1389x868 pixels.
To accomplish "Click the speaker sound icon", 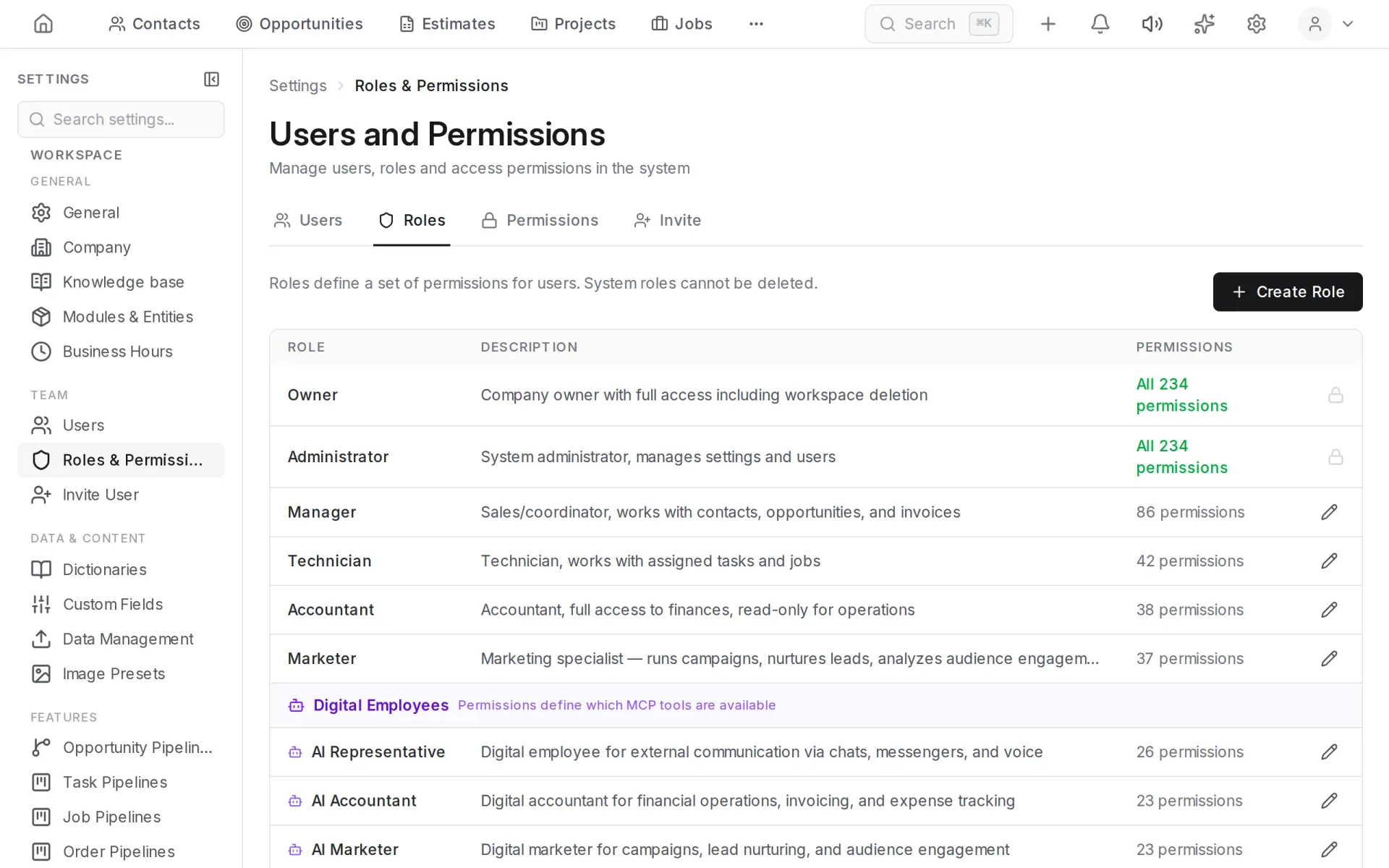I will point(1152,24).
